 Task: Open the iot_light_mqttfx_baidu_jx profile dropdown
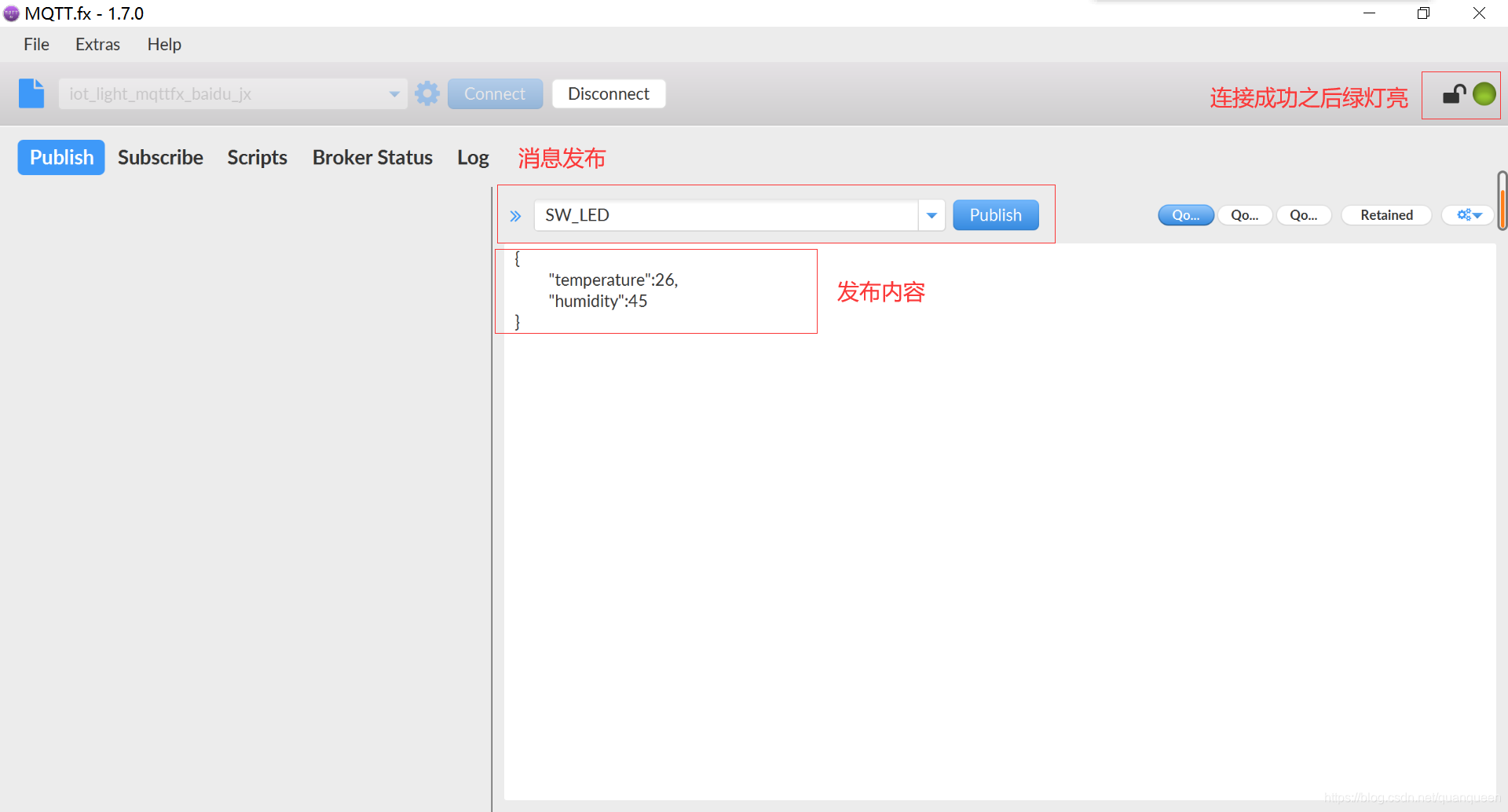point(233,93)
